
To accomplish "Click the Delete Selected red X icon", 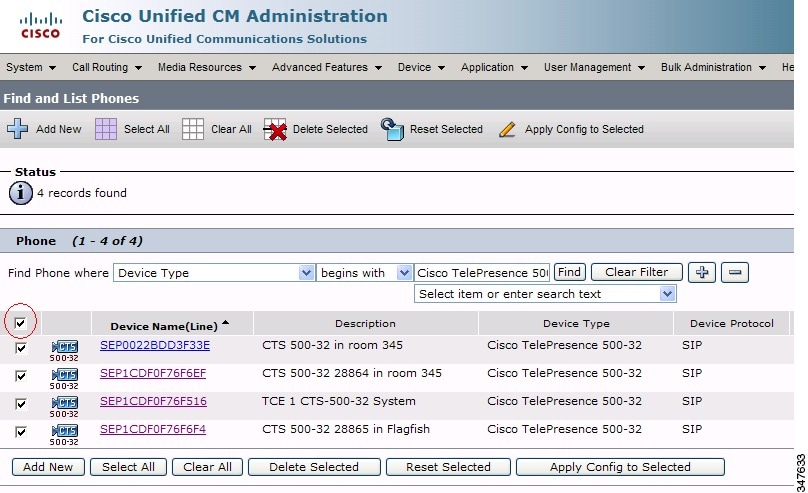I will point(275,129).
